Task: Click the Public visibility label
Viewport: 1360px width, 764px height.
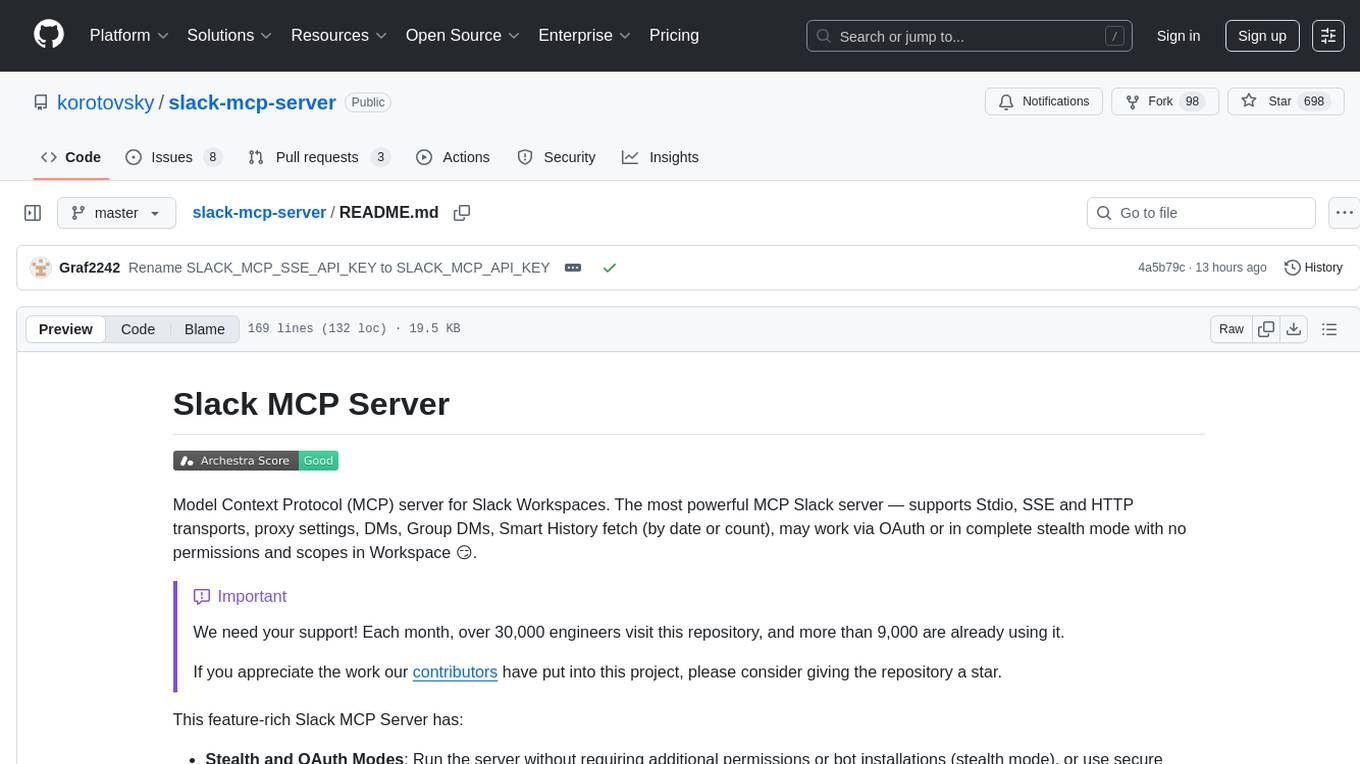Action: (x=367, y=102)
